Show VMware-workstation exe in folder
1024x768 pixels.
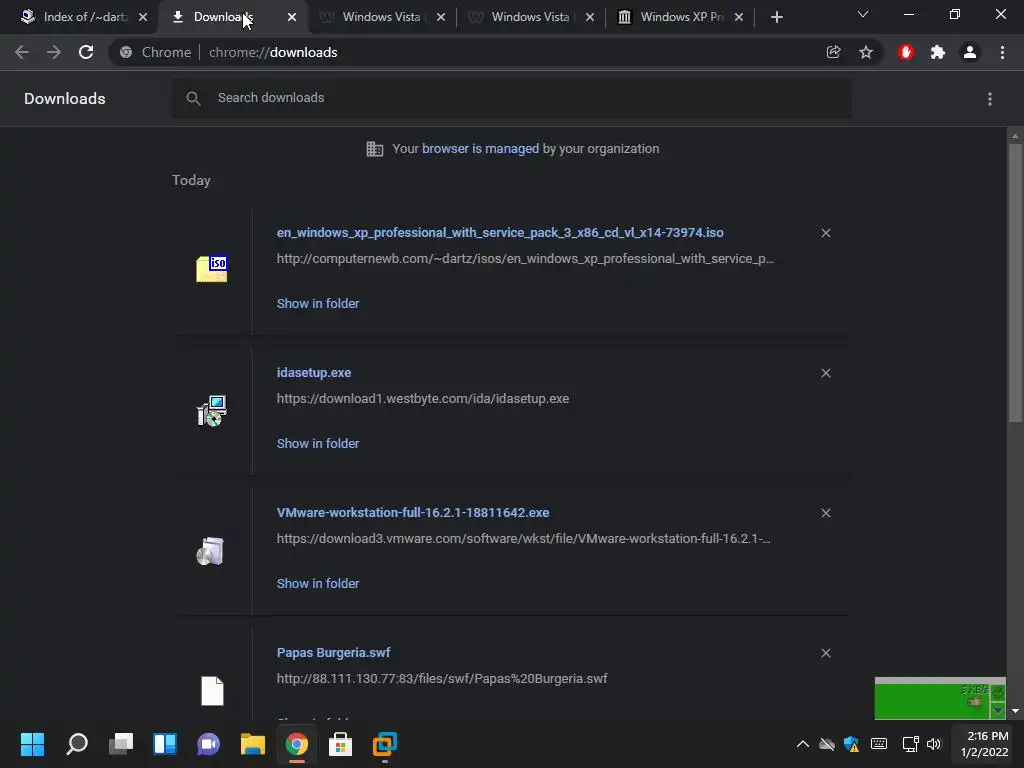coord(318,584)
